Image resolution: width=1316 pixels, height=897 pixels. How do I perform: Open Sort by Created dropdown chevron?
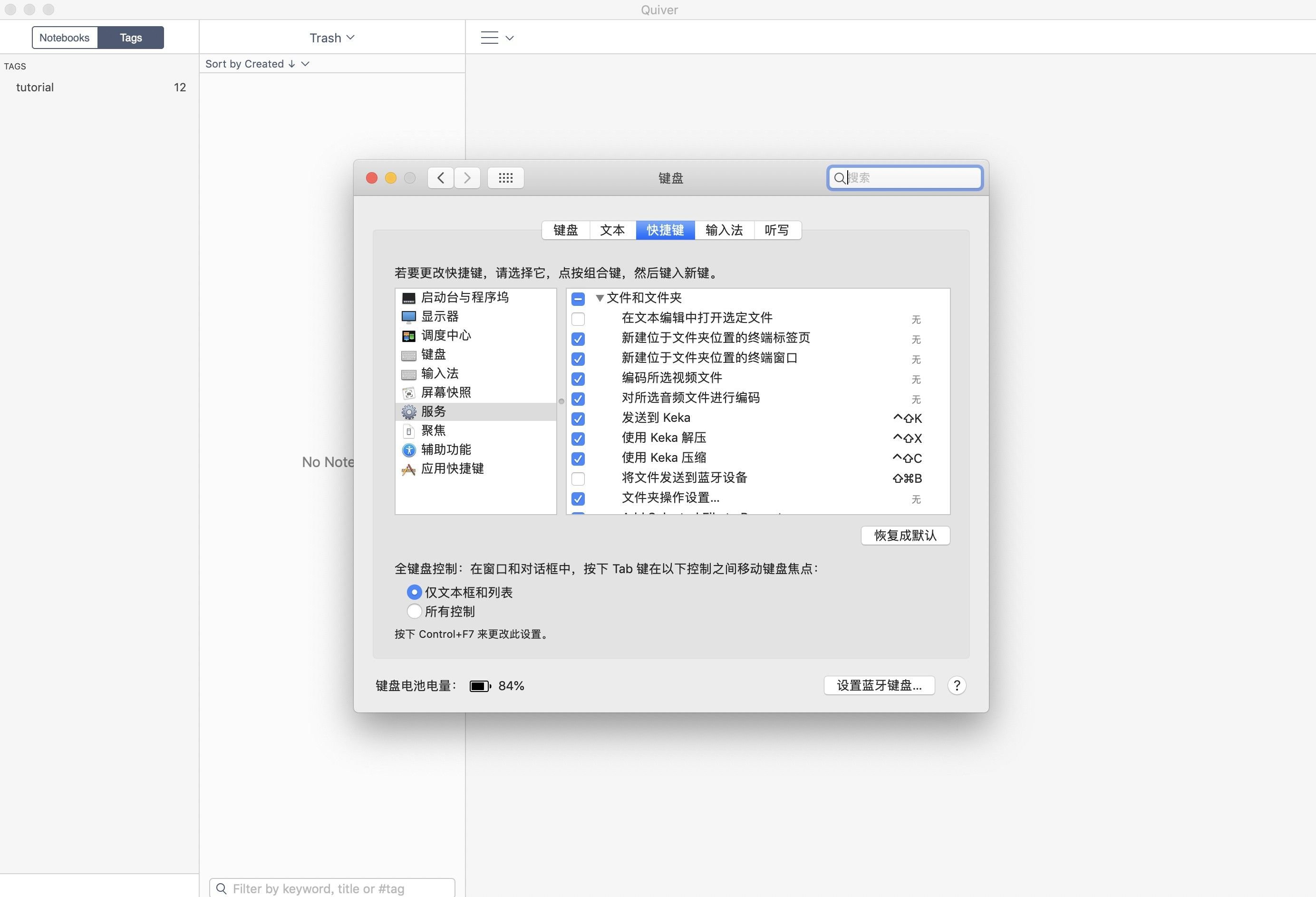(x=305, y=64)
